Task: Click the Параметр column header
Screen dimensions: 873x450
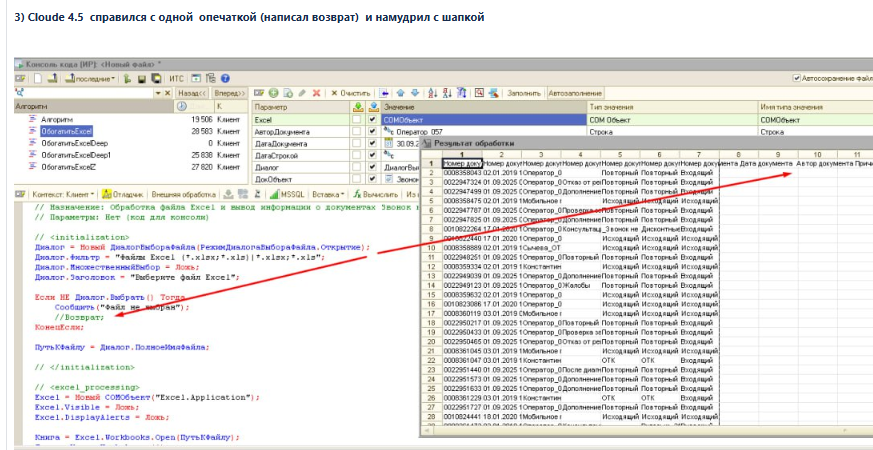Action: pyautogui.click(x=301, y=107)
